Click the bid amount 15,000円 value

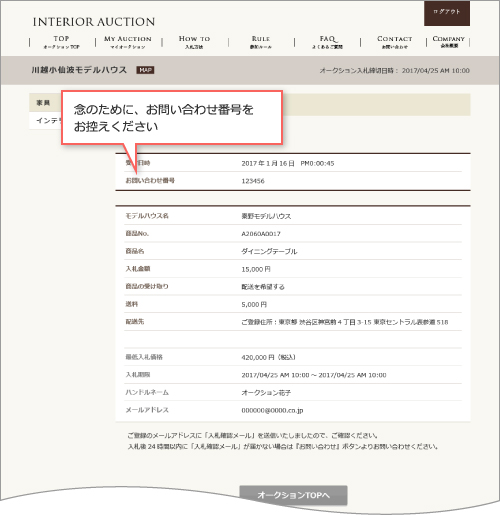pyautogui.click(x=256, y=269)
